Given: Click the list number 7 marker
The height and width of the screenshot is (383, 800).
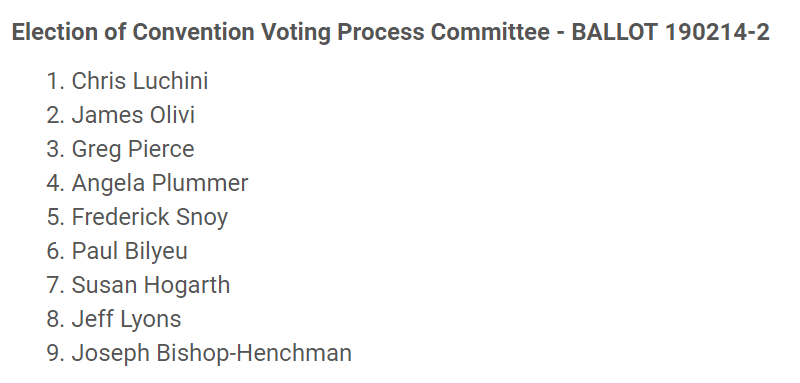Looking at the screenshot, I should pyautogui.click(x=56, y=285).
